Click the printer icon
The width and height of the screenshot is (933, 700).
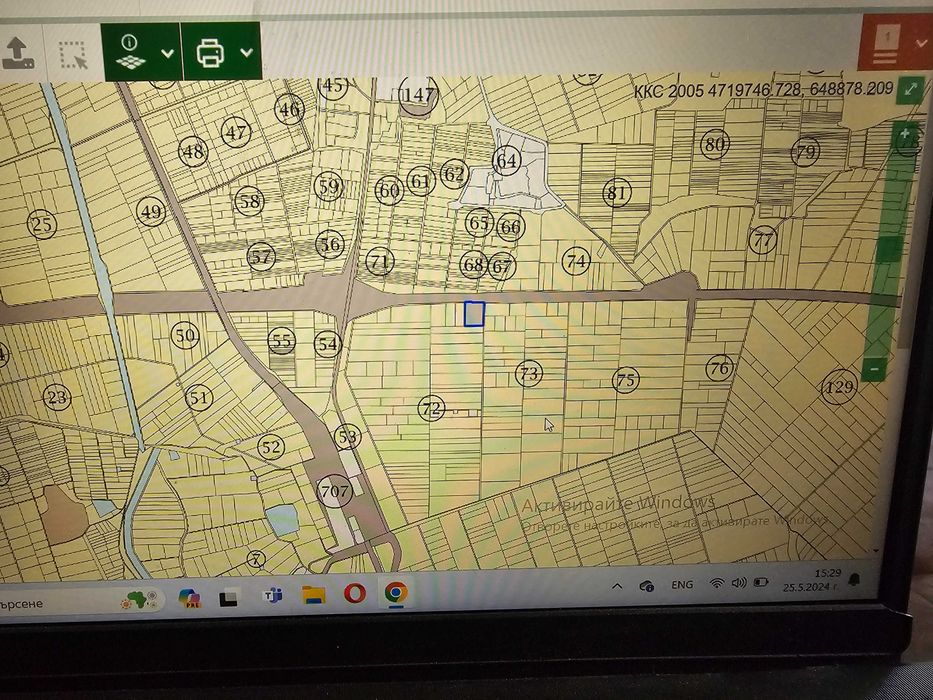(211, 52)
